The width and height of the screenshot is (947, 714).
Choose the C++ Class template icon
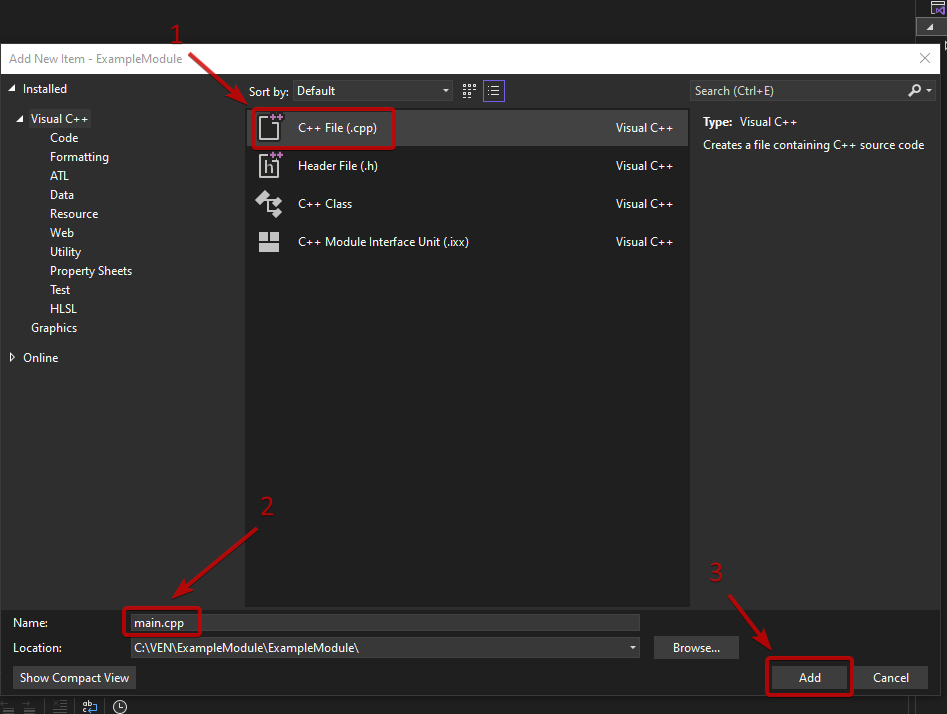click(x=270, y=204)
